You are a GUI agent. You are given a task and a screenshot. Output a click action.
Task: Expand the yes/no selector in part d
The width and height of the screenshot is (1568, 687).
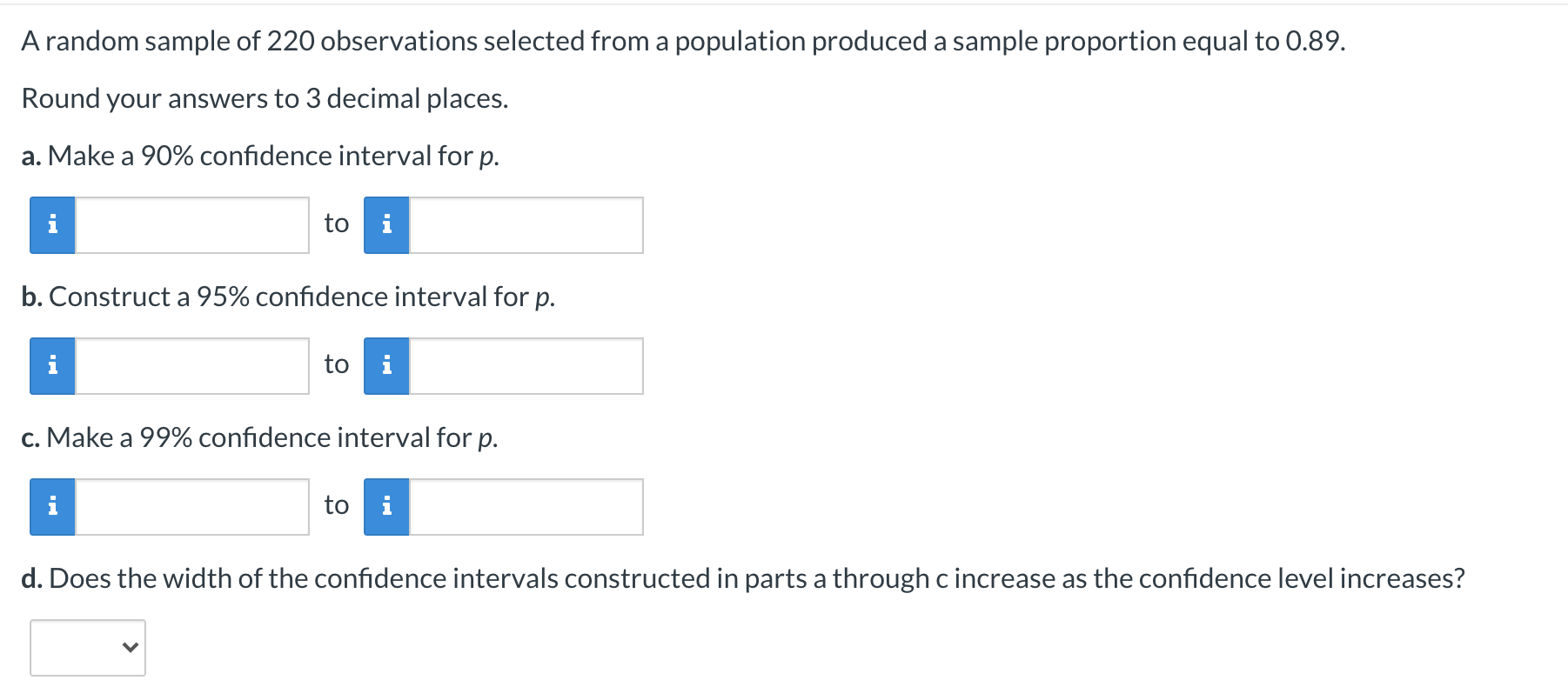click(x=86, y=645)
